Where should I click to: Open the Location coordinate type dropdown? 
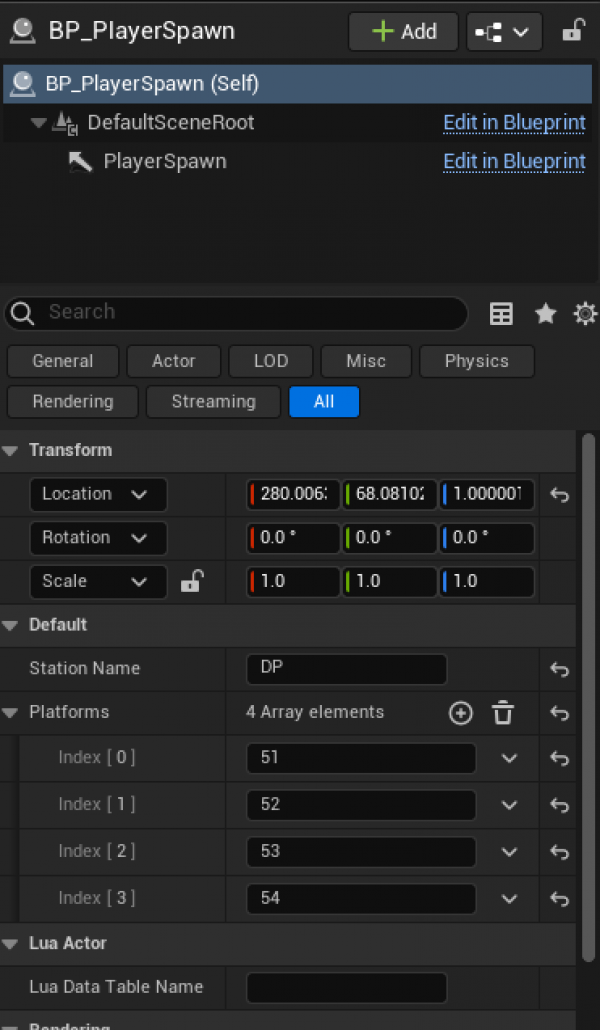click(98, 494)
